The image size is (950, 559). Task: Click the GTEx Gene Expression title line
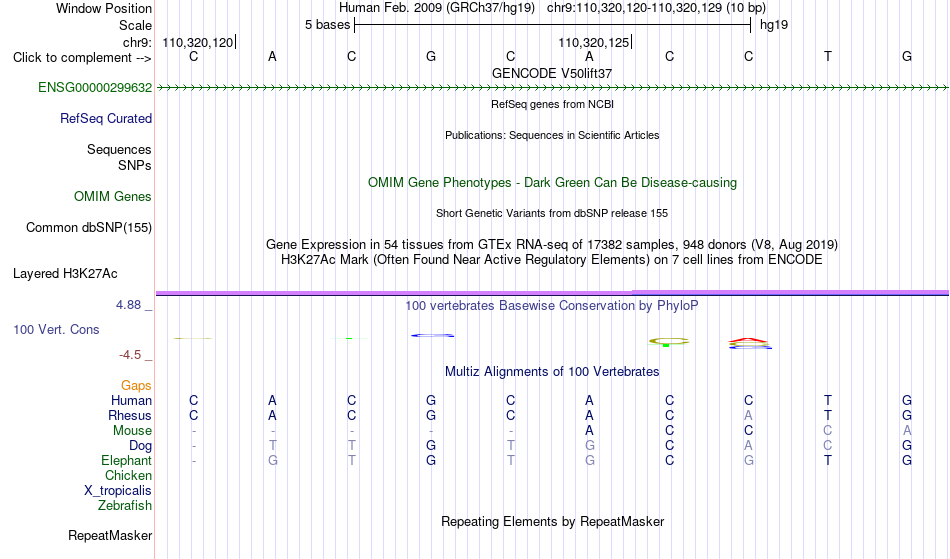click(x=552, y=245)
